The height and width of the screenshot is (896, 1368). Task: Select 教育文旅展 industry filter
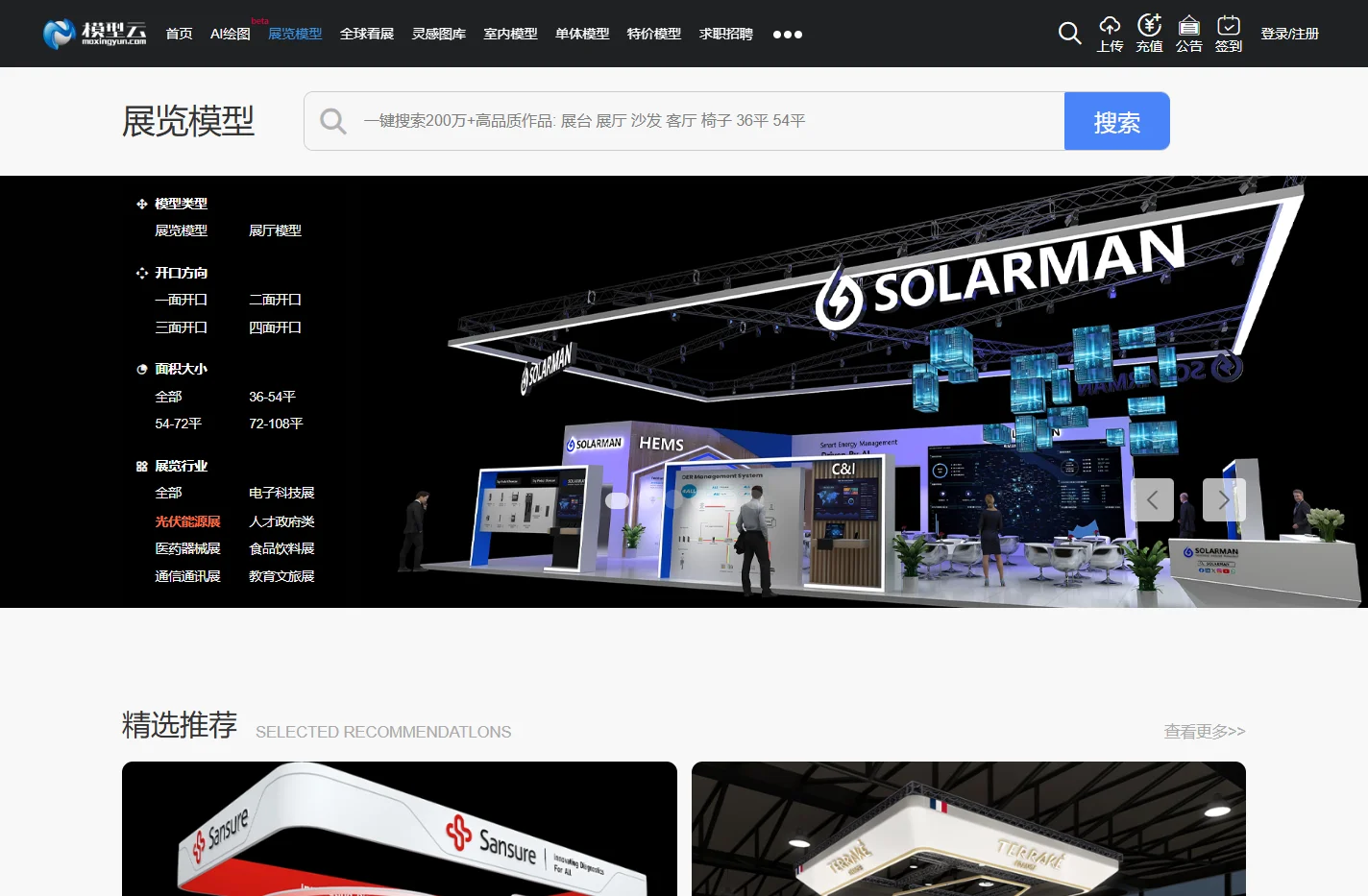coord(282,576)
